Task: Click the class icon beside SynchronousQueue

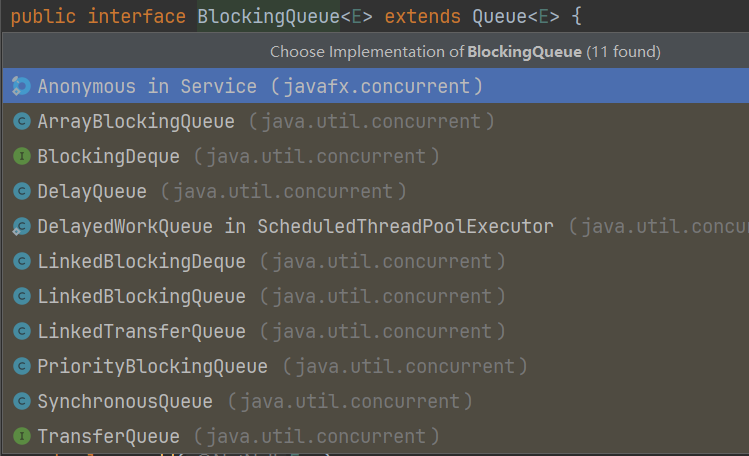Action: coord(21,402)
